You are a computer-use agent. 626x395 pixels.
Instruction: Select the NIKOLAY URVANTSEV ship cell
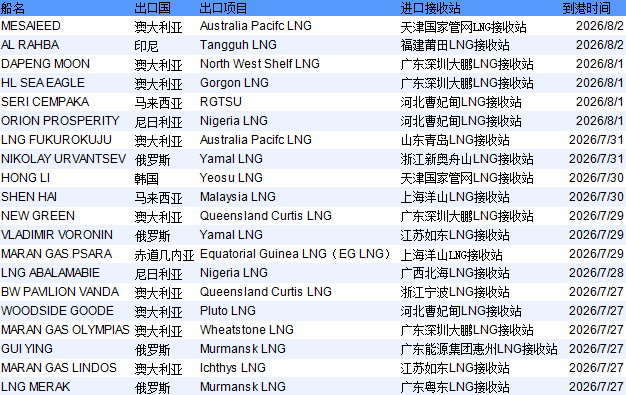point(63,159)
